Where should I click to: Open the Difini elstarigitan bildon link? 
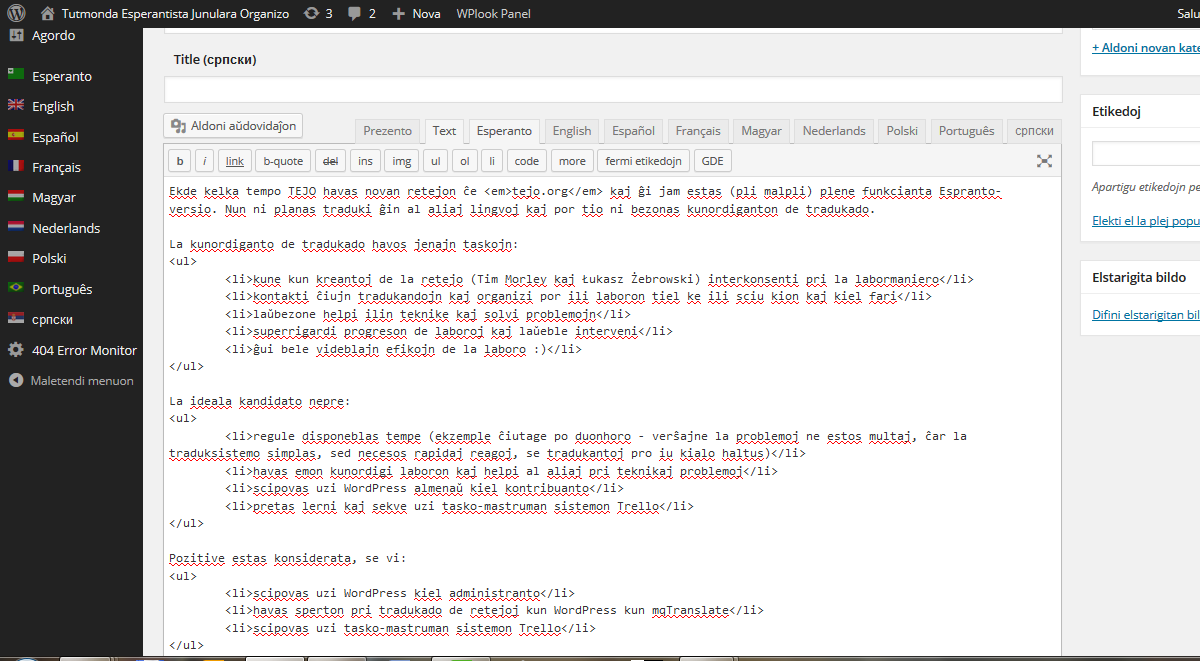(x=1146, y=315)
